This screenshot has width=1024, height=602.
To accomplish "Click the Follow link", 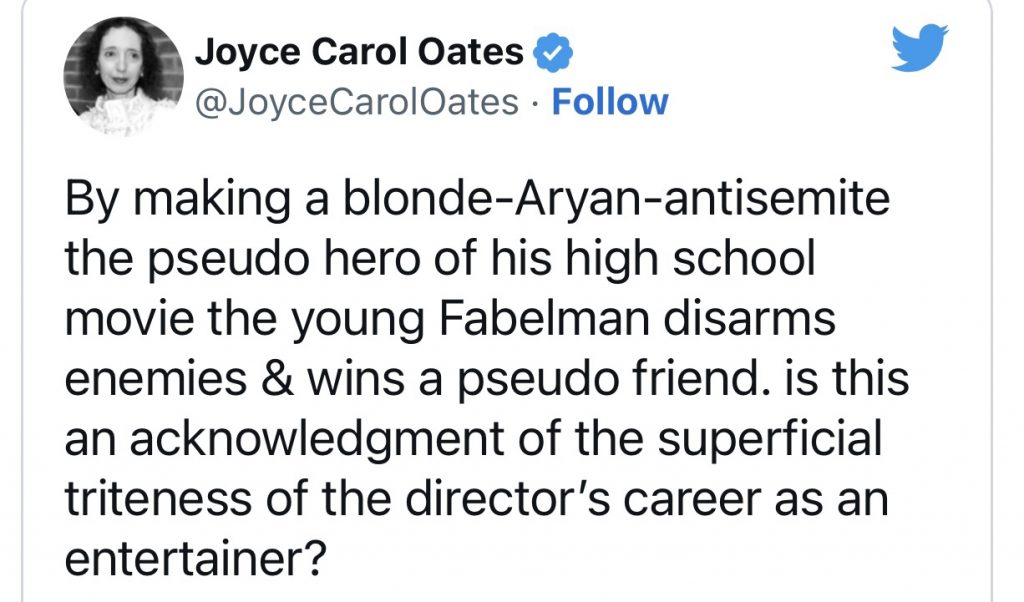I will click(x=609, y=102).
